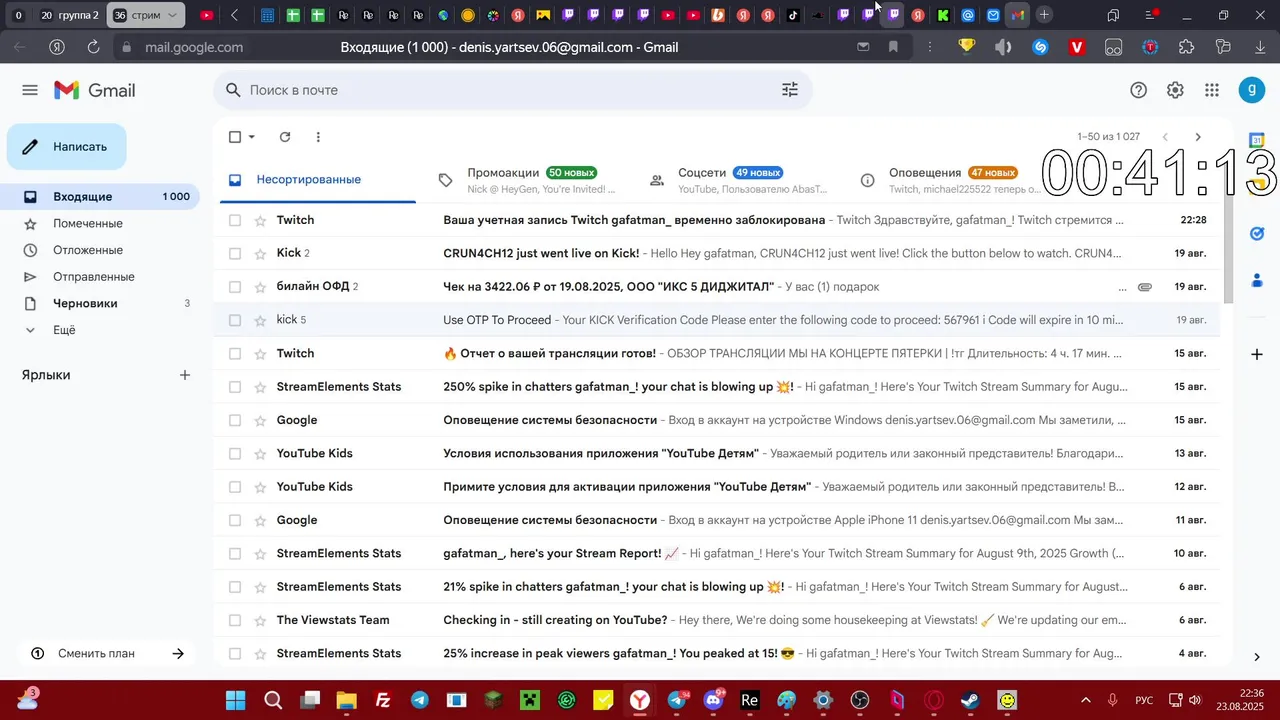
Task: Switch the РУС keyboard language indicator
Action: click(x=1144, y=700)
